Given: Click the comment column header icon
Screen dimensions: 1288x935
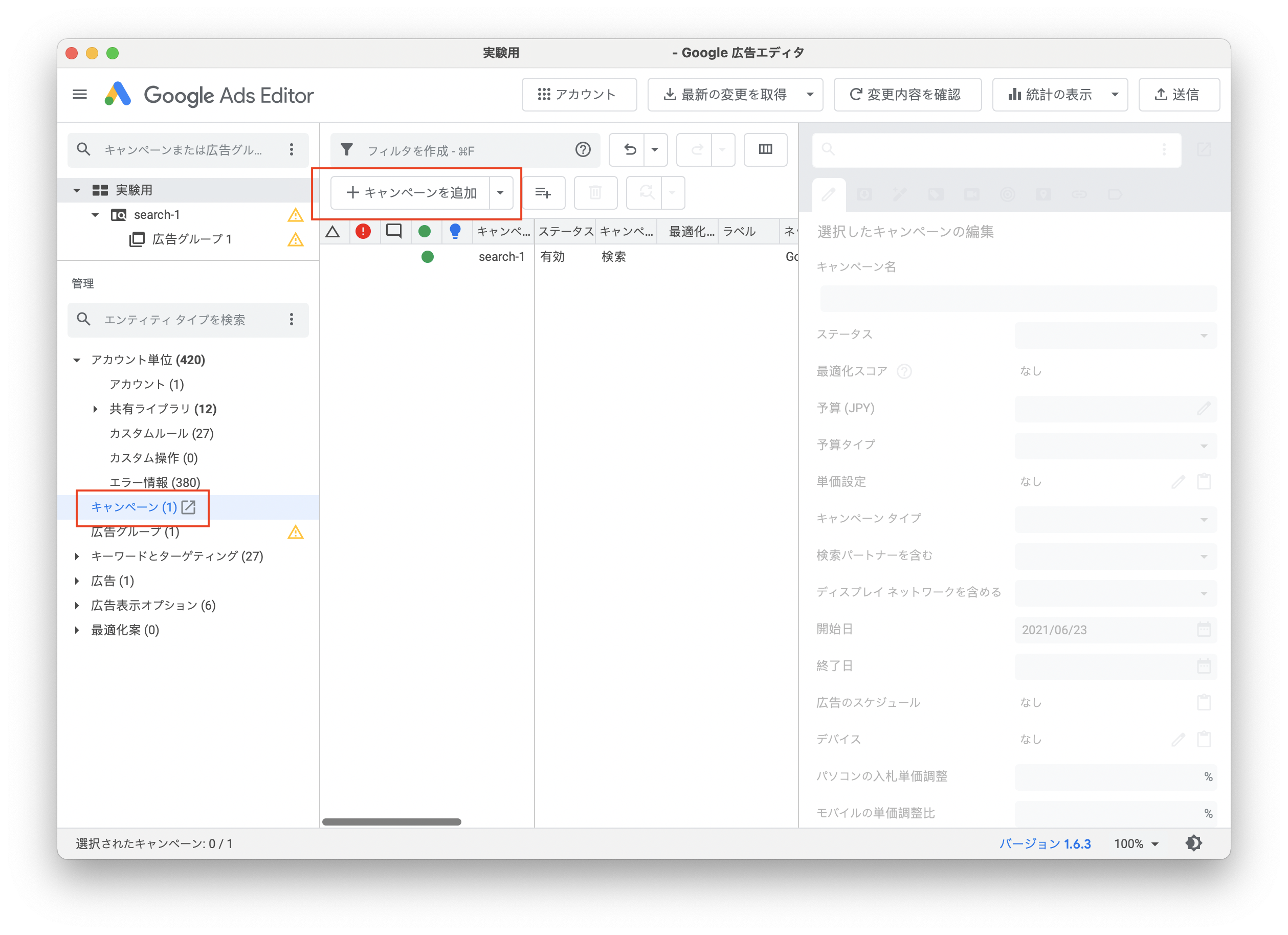Looking at the screenshot, I should coord(393,231).
